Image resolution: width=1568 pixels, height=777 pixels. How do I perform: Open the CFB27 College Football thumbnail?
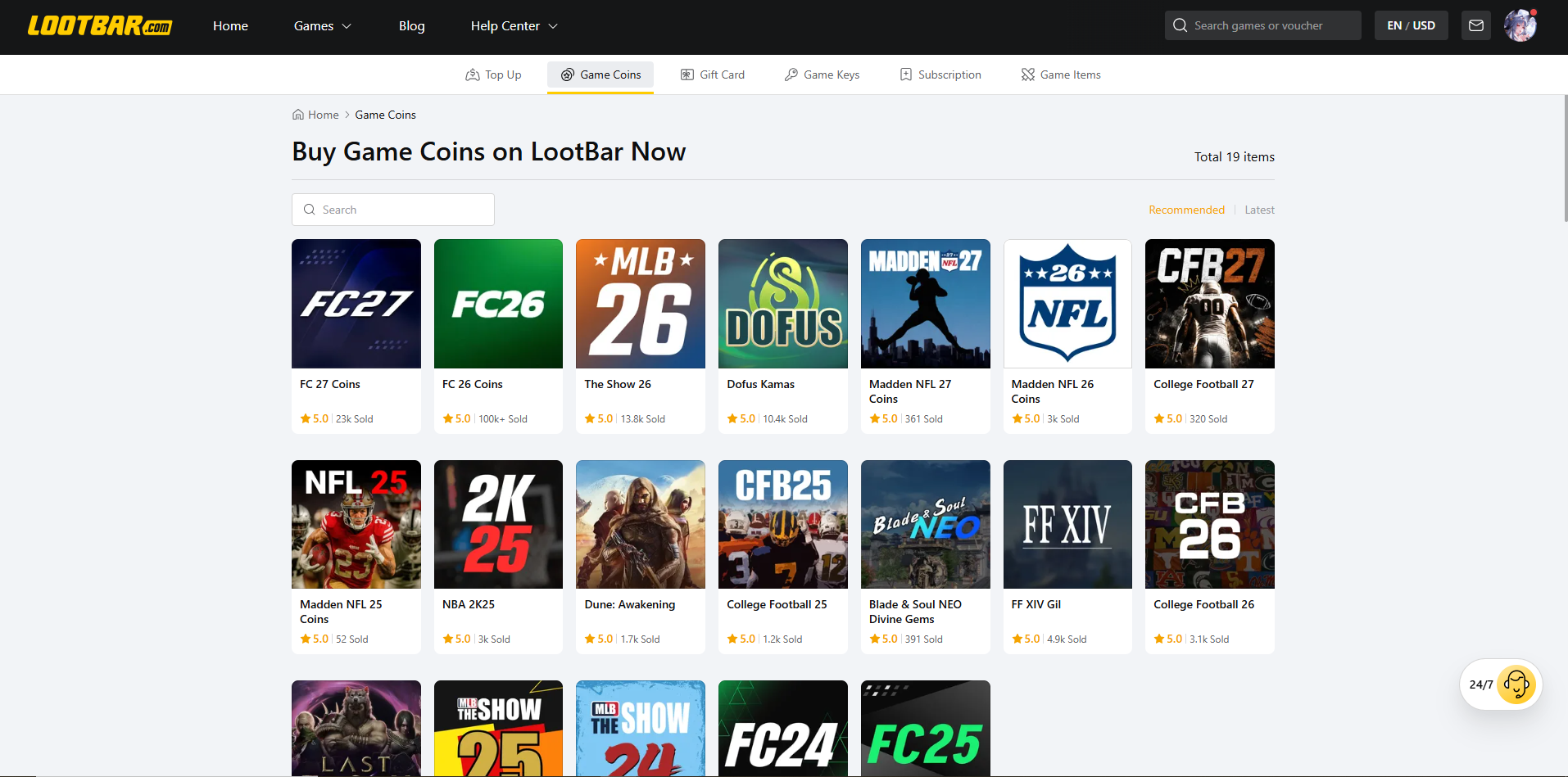(1210, 304)
